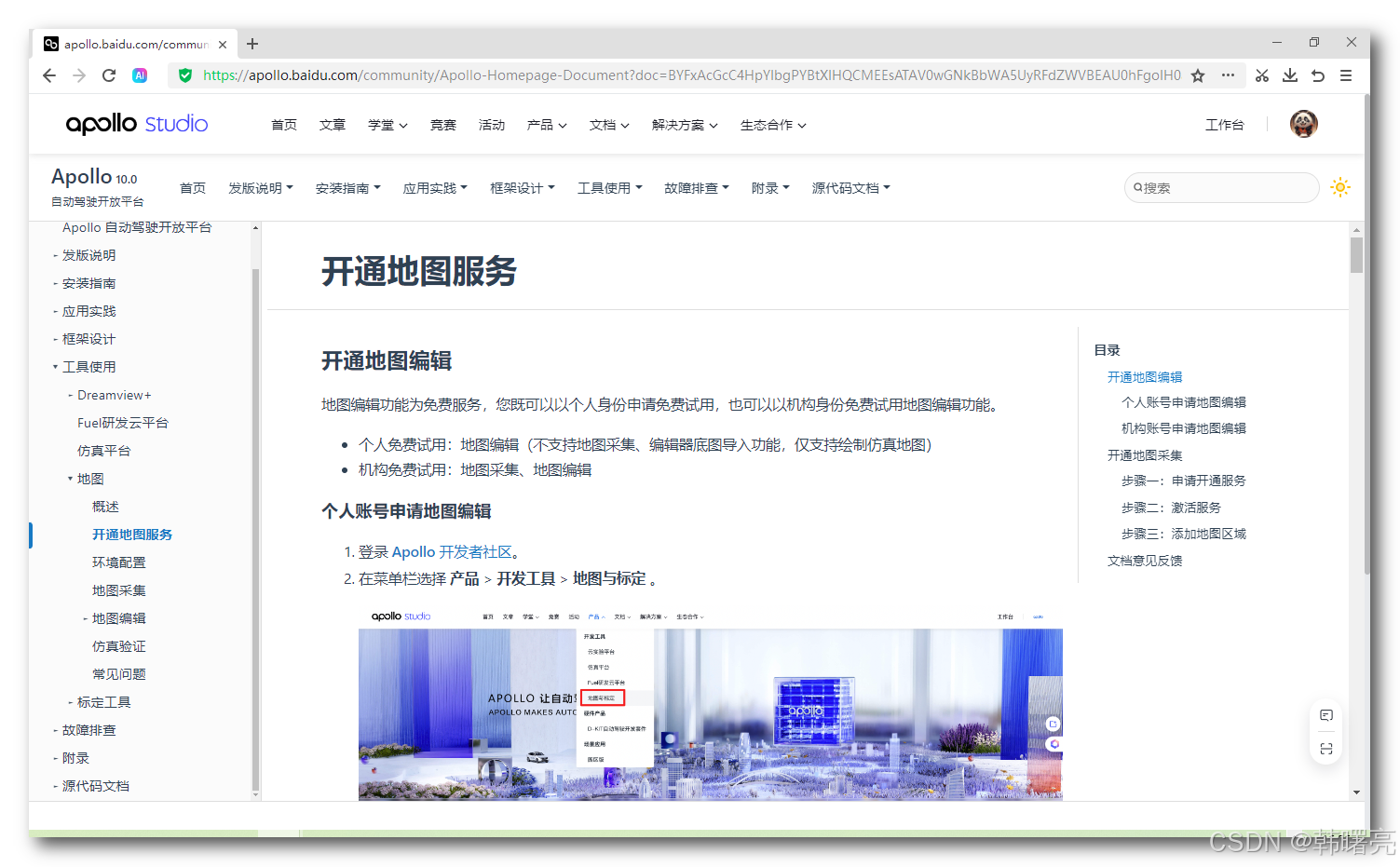Viewport: 1400px width, 867px height.
Task: Open the 框架设计 doc dropdown
Action: point(523,188)
